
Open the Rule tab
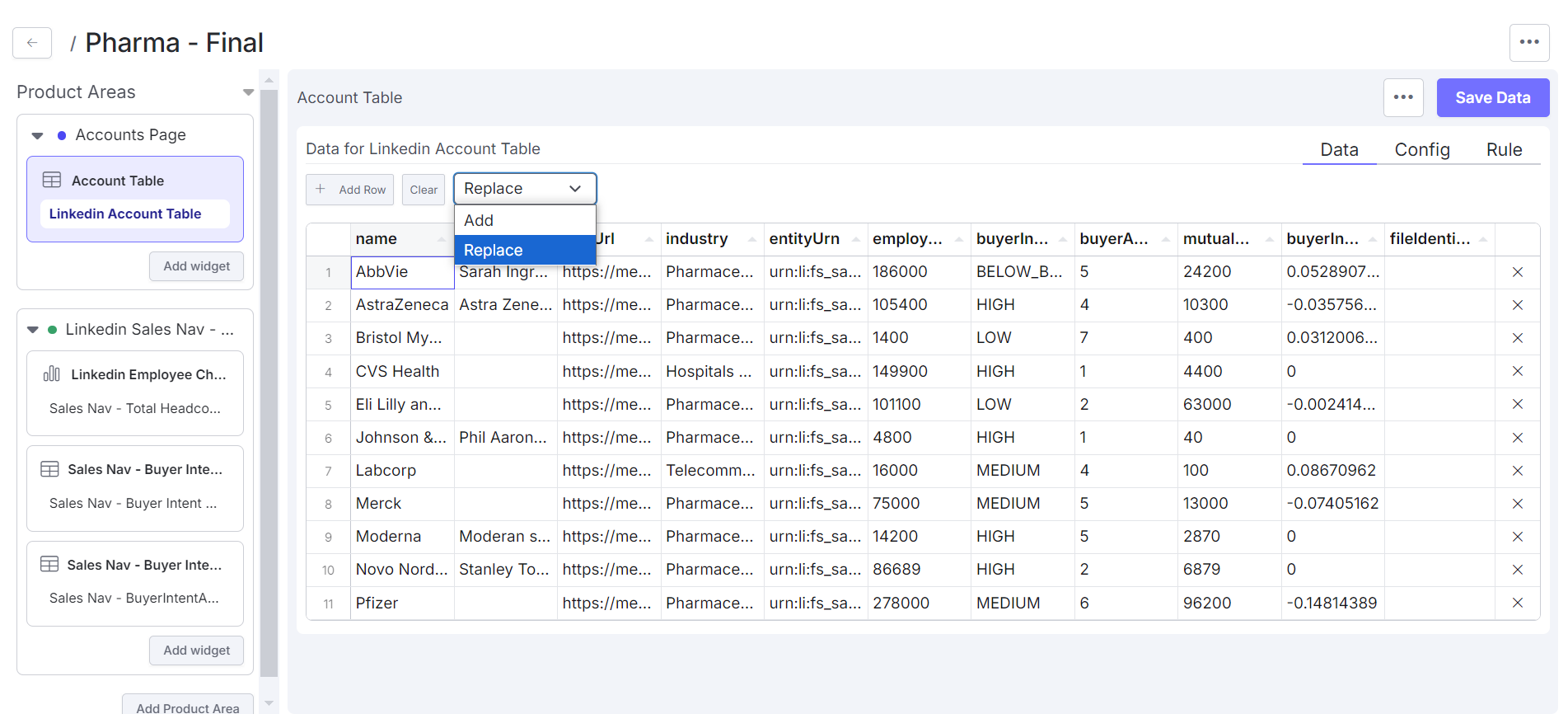pos(1504,150)
